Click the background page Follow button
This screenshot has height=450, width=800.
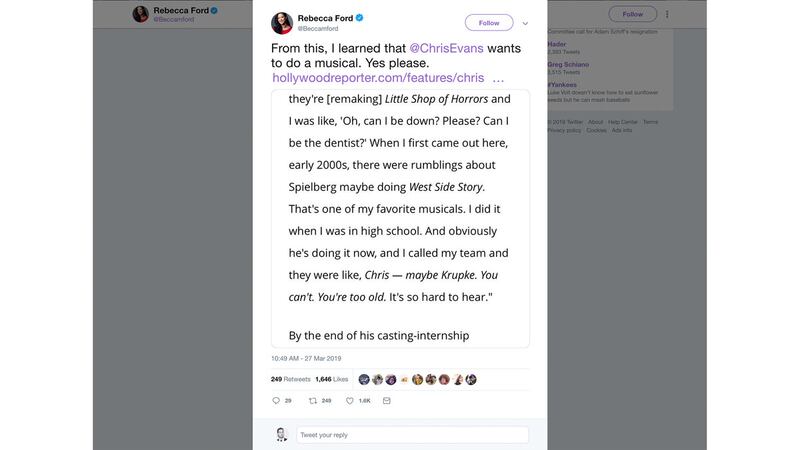(x=632, y=14)
